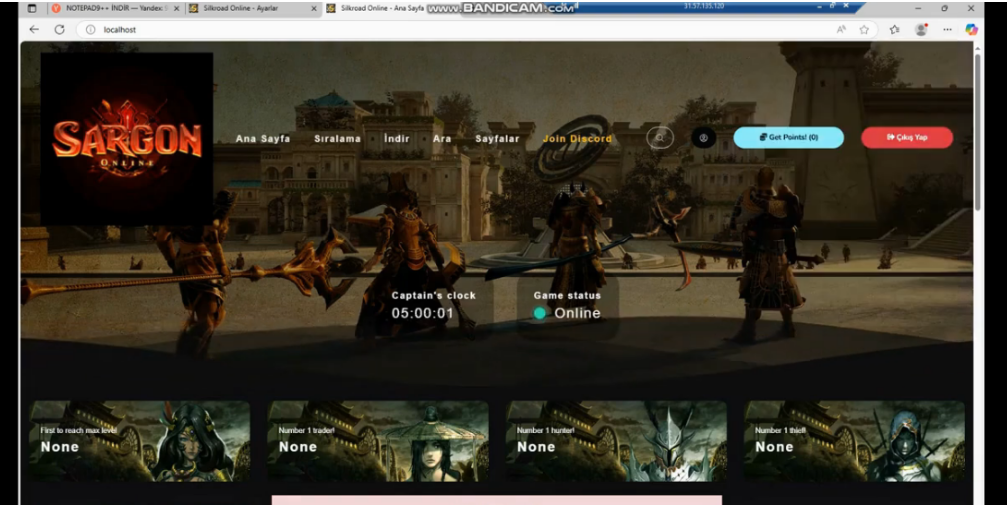Maximize or restore the browser window
This screenshot has height=505, width=1007.
(x=944, y=8)
